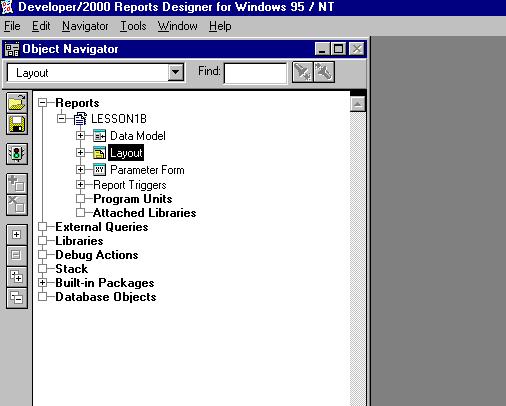This screenshot has width=506, height=406.
Task: Select the Debug Actions tree label
Action: click(97, 255)
